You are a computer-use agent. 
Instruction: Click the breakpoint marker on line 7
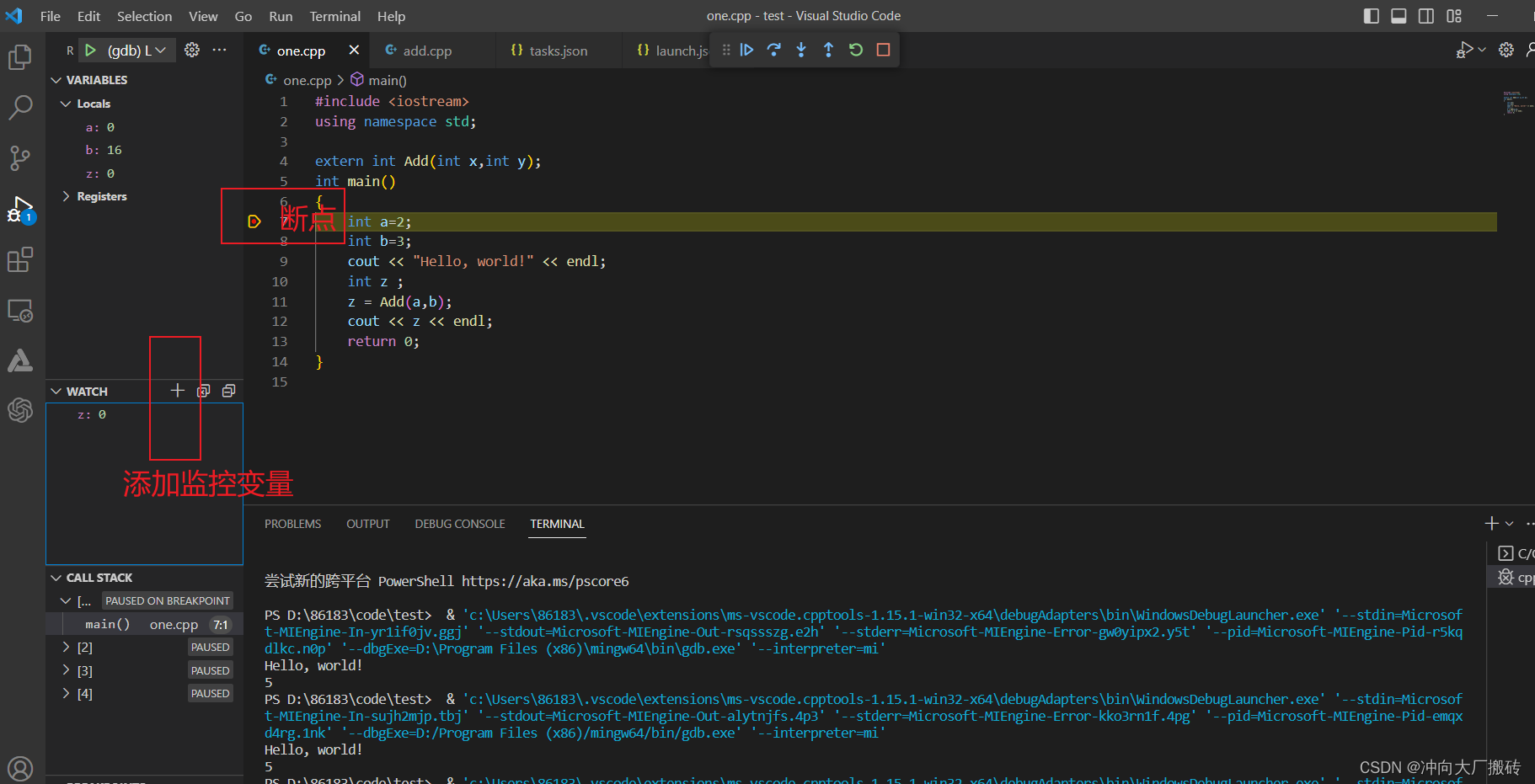click(254, 221)
